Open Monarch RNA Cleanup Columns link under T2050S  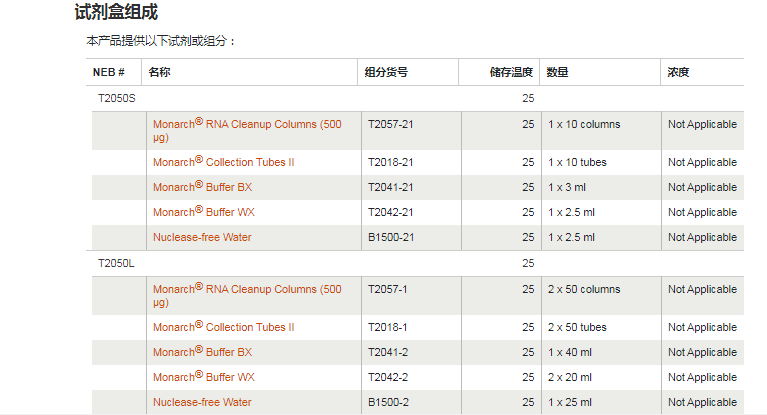(246, 125)
